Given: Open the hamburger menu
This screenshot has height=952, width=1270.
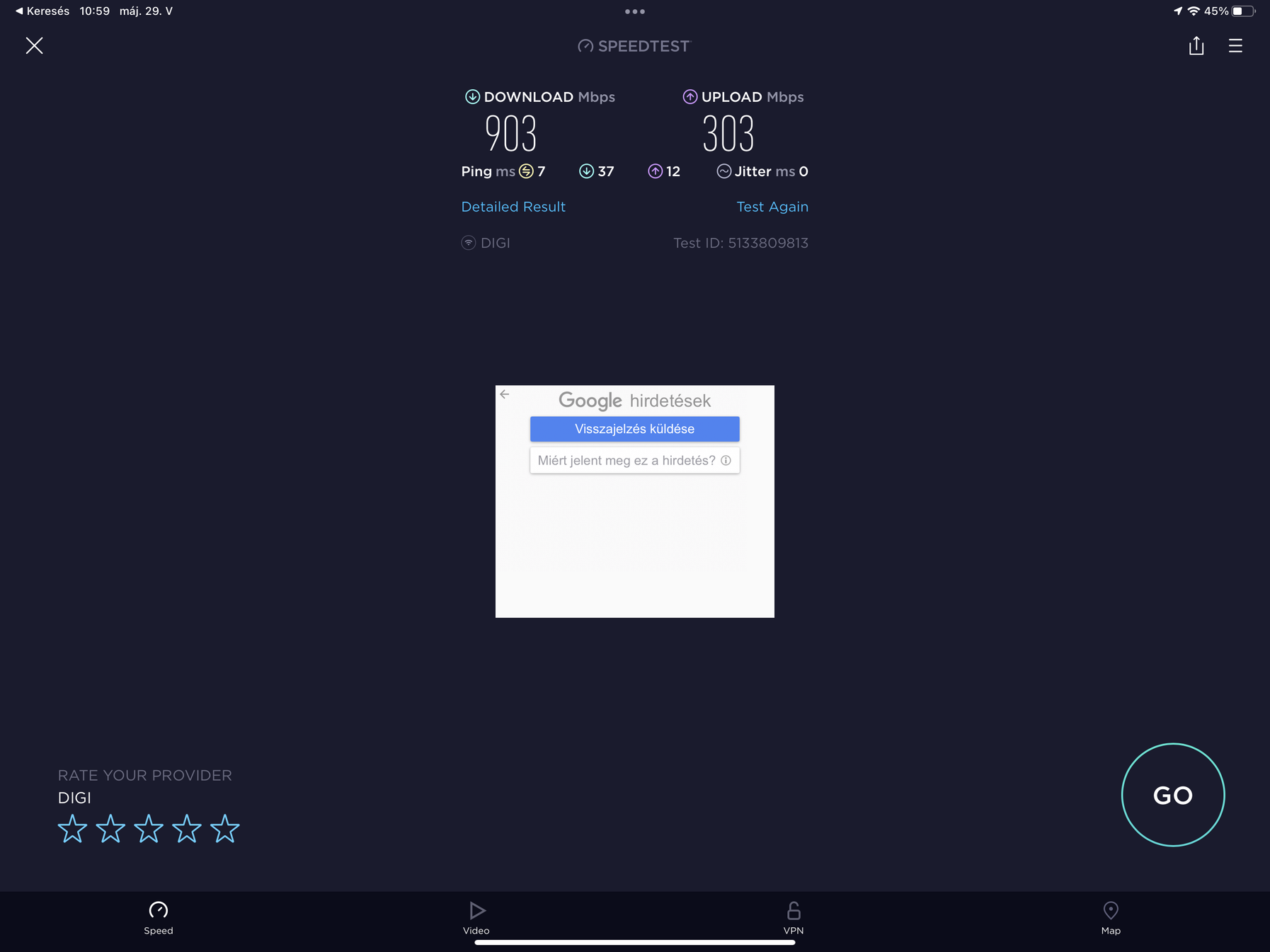Looking at the screenshot, I should pyautogui.click(x=1235, y=46).
